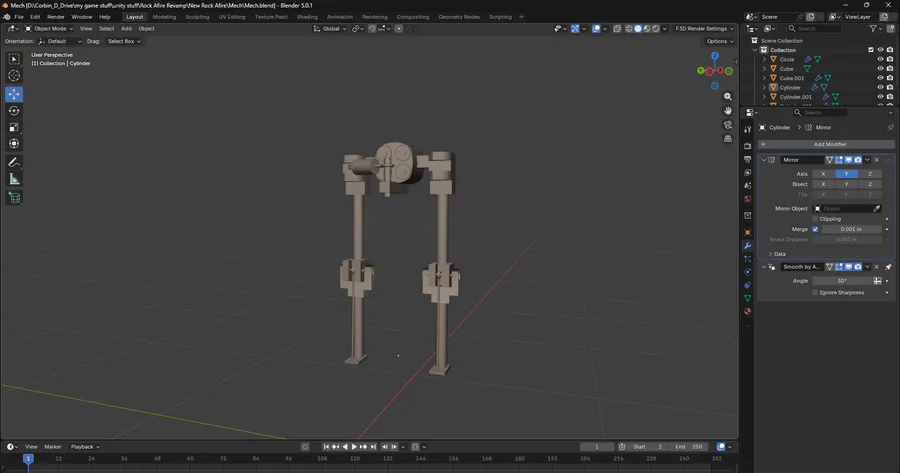Hide the Circle object in outliner
This screenshot has width=900, height=473.
click(x=880, y=60)
